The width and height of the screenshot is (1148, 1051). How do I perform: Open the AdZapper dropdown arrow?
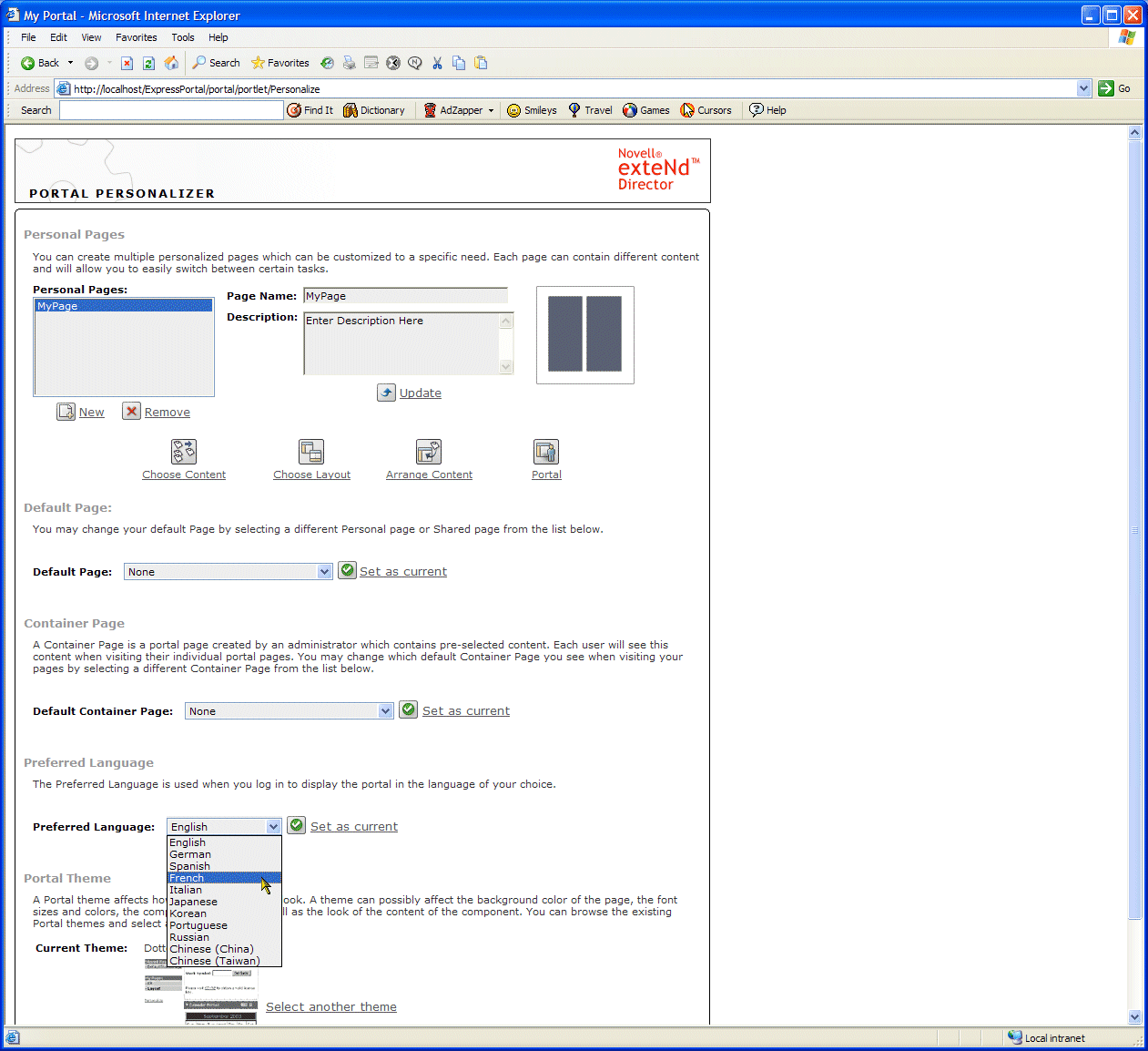[x=491, y=110]
